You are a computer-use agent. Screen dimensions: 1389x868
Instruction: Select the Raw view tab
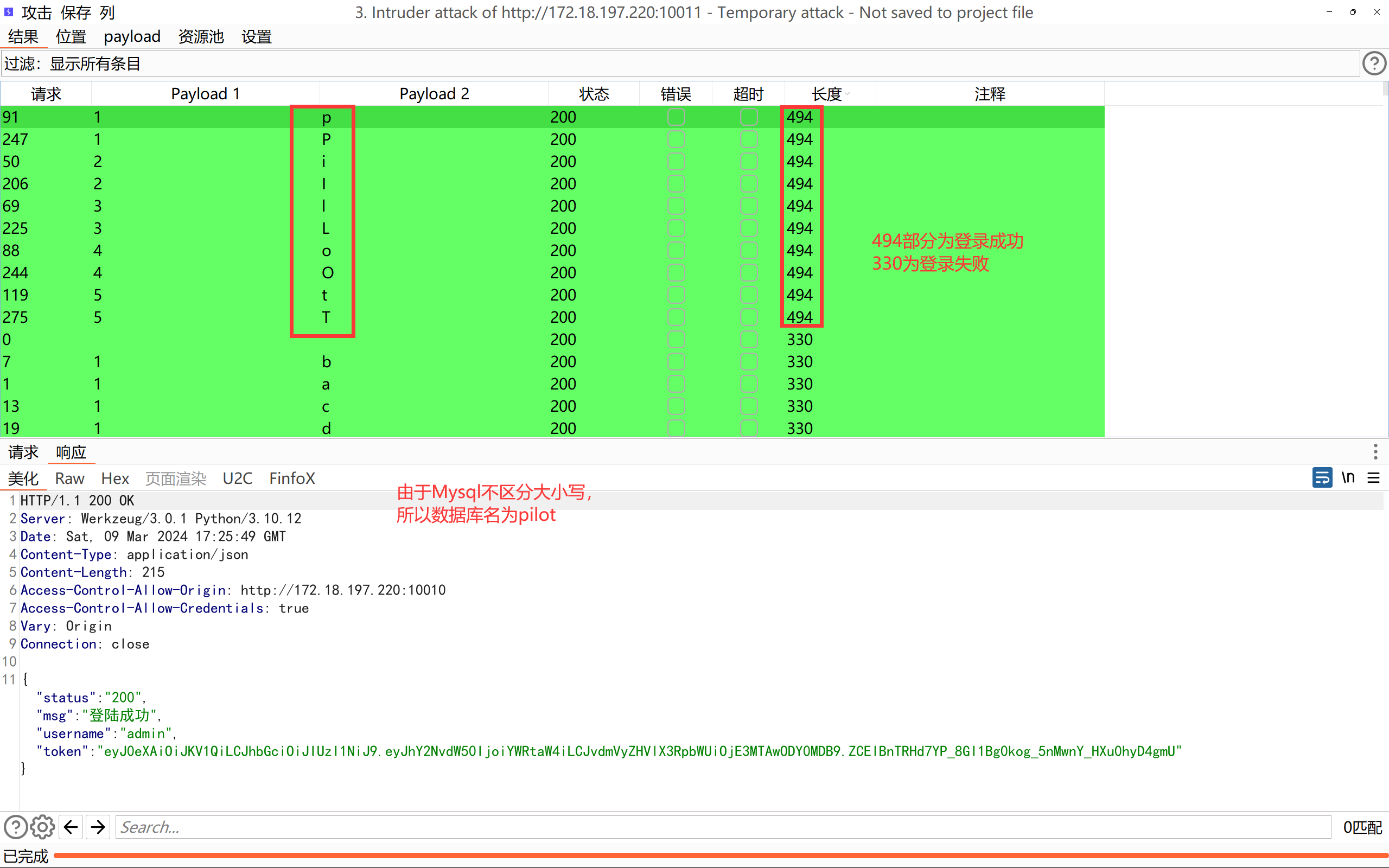pos(69,478)
